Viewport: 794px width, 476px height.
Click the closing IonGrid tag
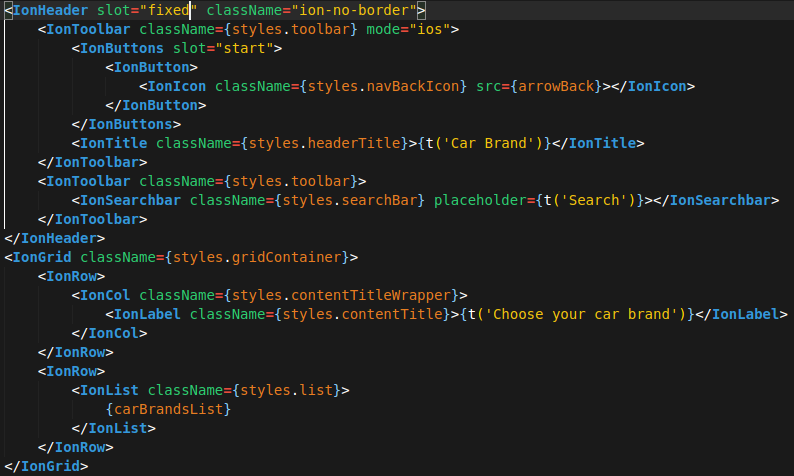[46, 466]
